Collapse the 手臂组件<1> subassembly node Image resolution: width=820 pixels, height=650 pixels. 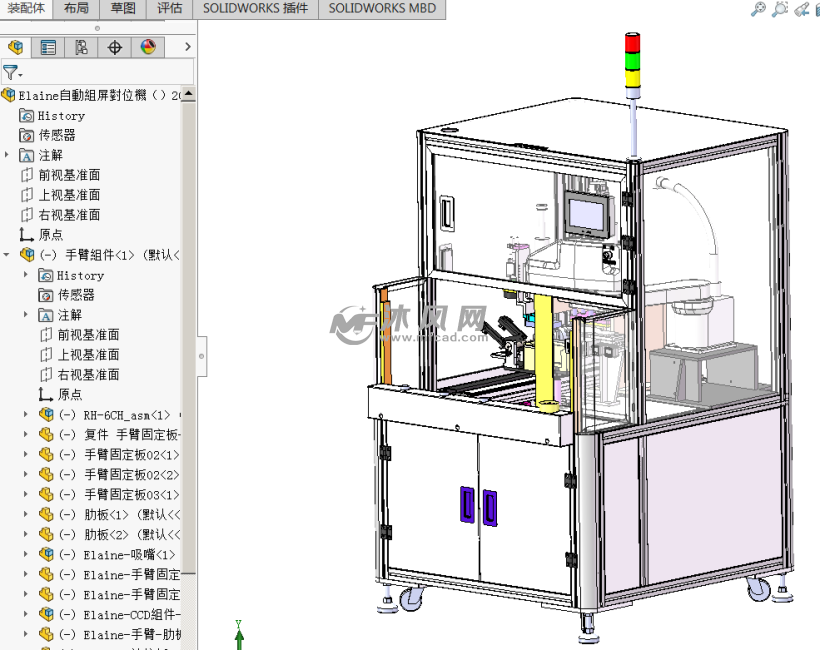coord(7,255)
